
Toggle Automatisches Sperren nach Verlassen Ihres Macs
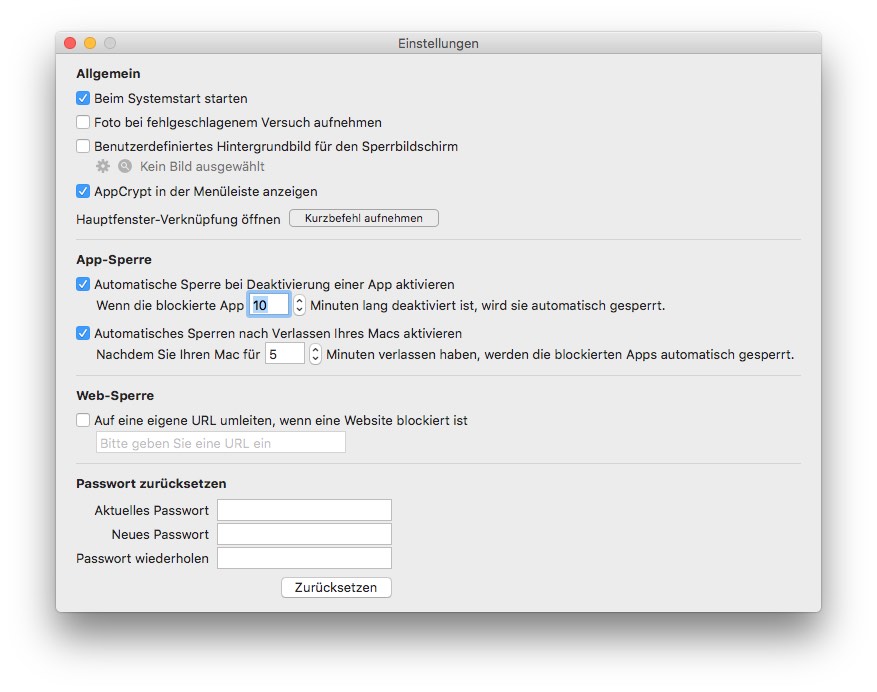83,334
